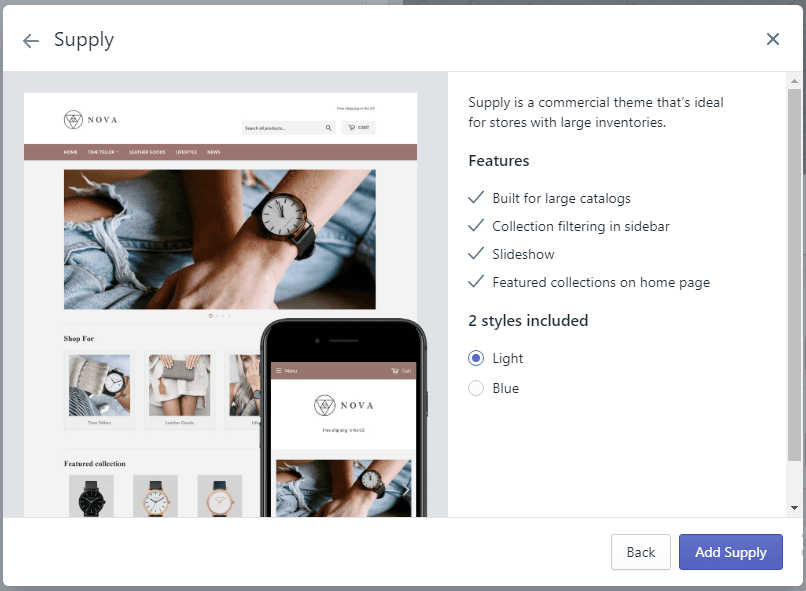Click LEATHER GOODS in preview navigation
Image resolution: width=806 pixels, height=591 pixels.
(147, 152)
